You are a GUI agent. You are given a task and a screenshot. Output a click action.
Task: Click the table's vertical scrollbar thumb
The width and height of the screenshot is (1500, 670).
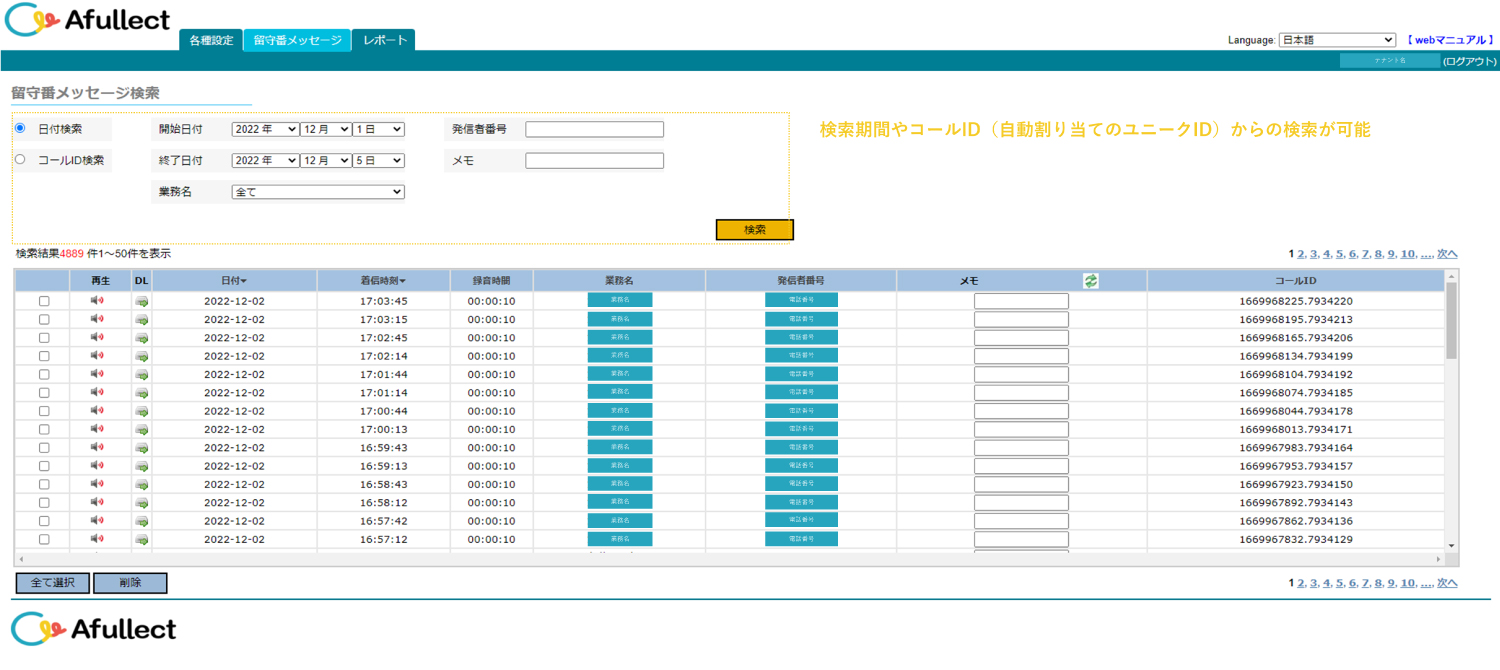pos(1451,320)
